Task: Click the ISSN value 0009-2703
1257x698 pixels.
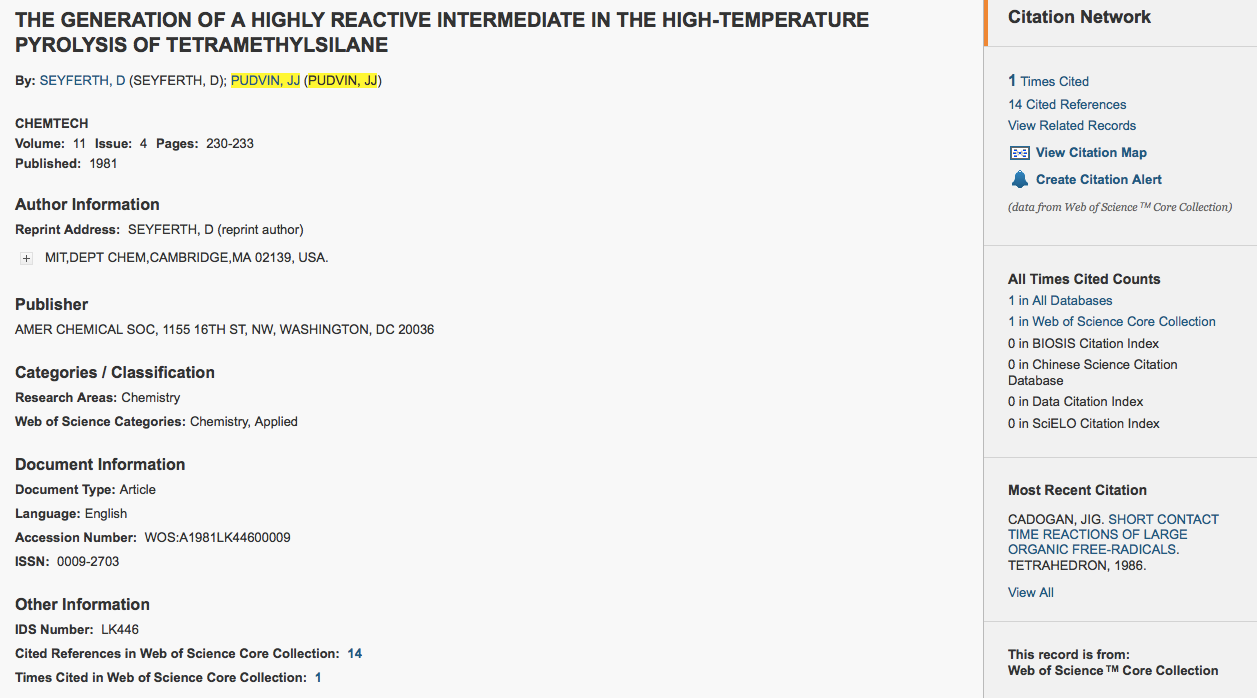Action: [88, 562]
